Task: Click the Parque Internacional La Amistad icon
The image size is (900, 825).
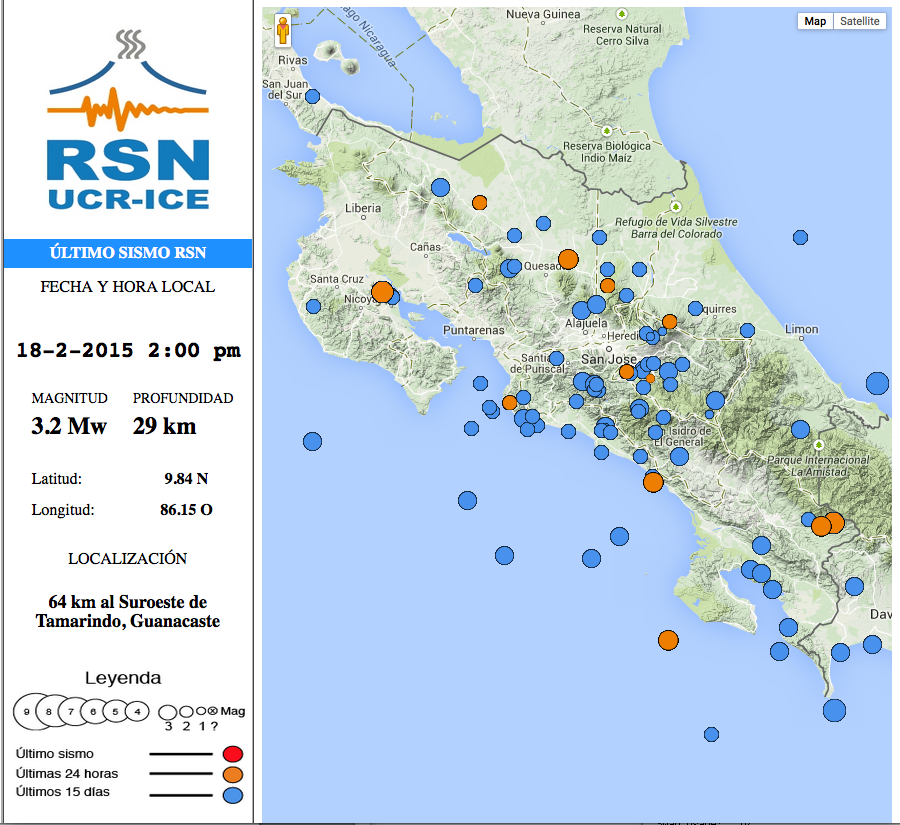Action: click(818, 444)
